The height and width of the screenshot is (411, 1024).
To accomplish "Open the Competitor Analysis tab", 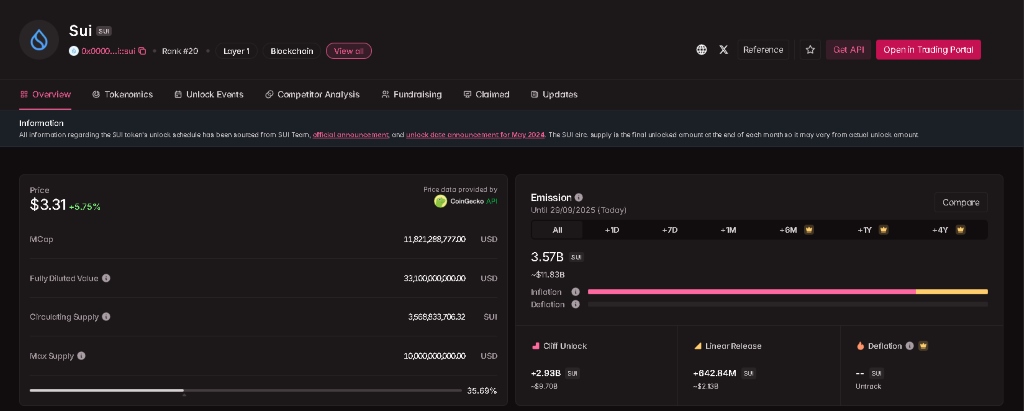I will (312, 94).
